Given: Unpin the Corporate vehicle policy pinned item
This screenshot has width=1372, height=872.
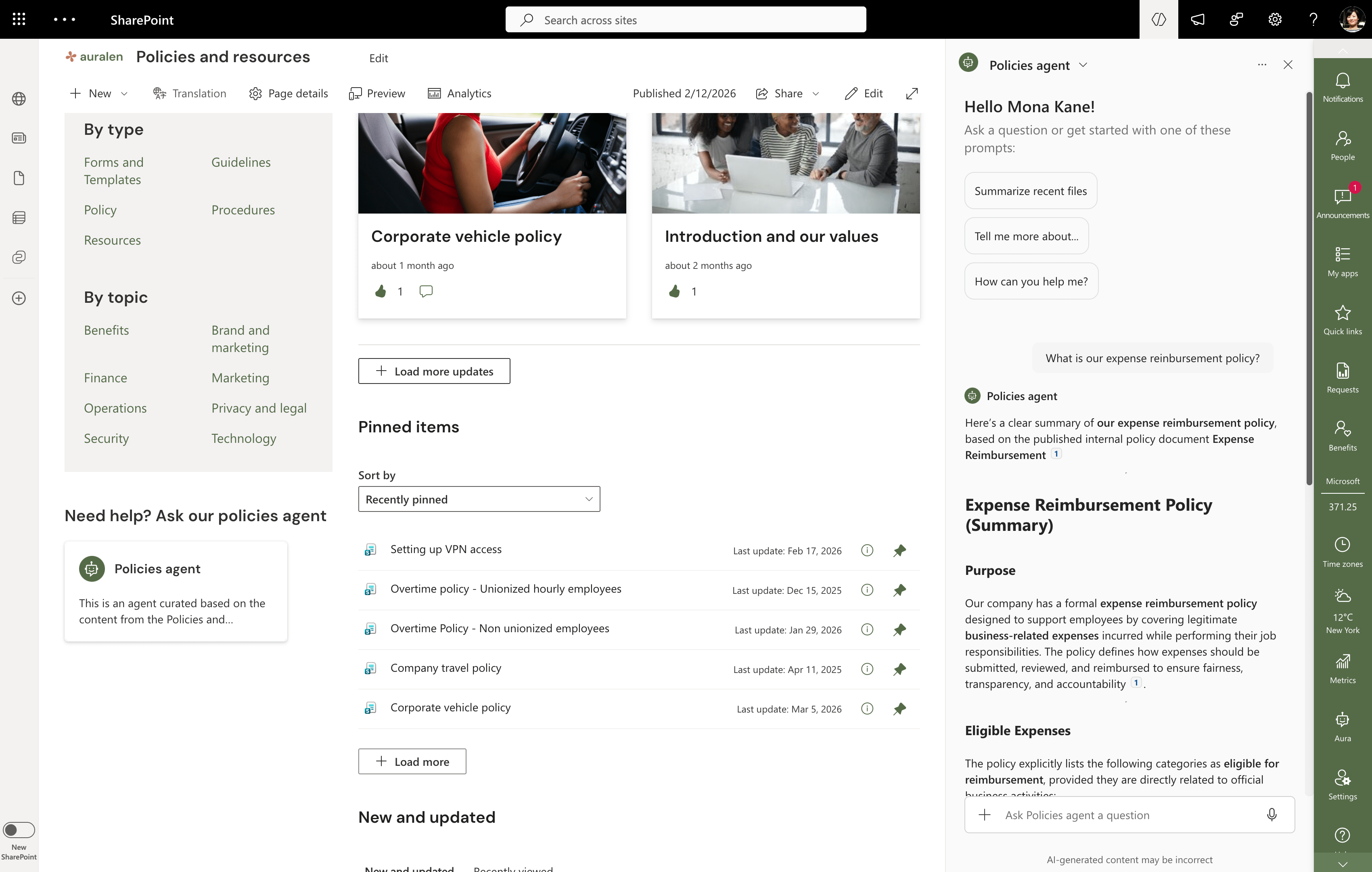Looking at the screenshot, I should [899, 708].
